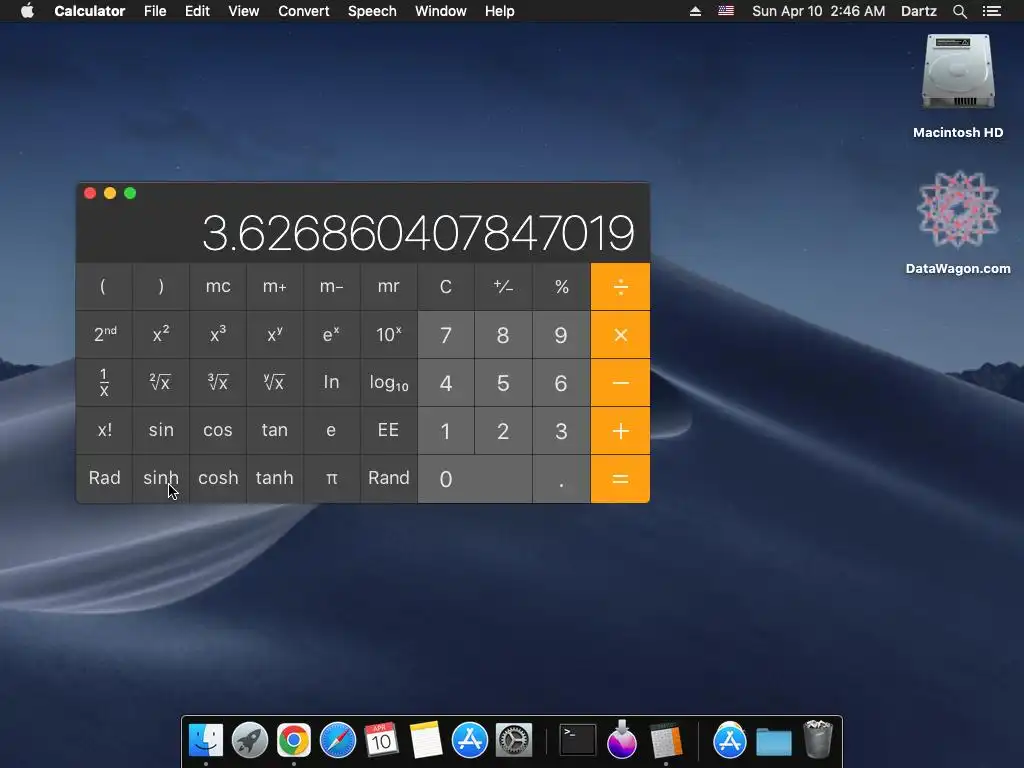This screenshot has width=1024, height=768.
Task: Click the natural log ln key
Action: (x=332, y=383)
